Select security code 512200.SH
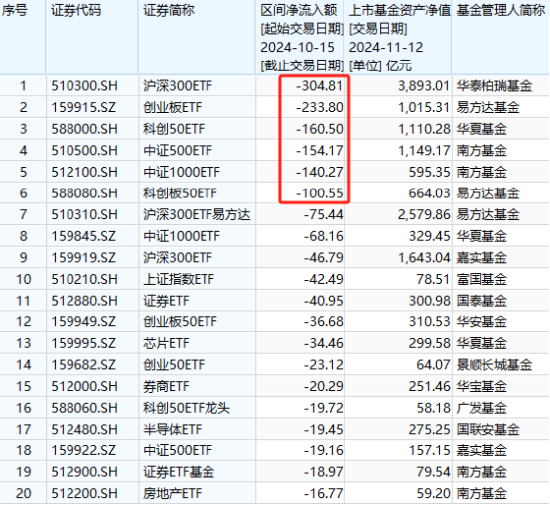550x505 pixels. [84, 493]
